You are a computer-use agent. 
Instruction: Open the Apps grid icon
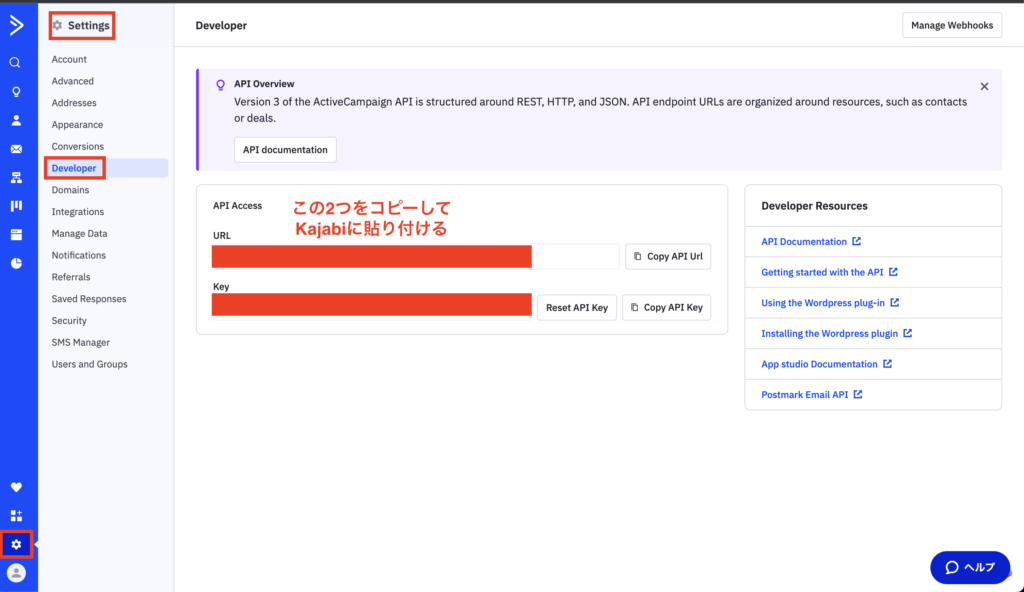click(16, 516)
